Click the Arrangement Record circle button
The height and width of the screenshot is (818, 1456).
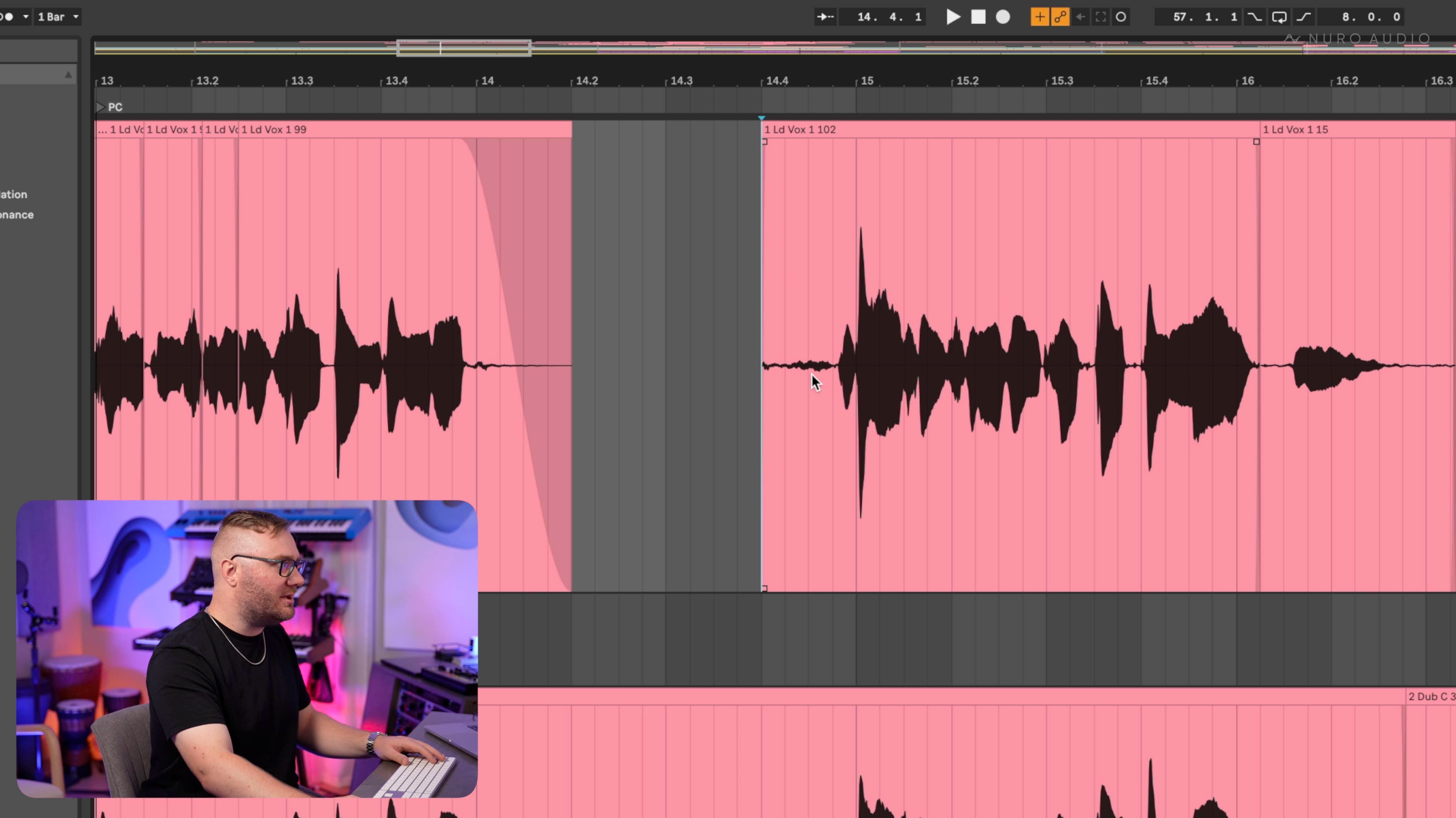tap(1003, 17)
